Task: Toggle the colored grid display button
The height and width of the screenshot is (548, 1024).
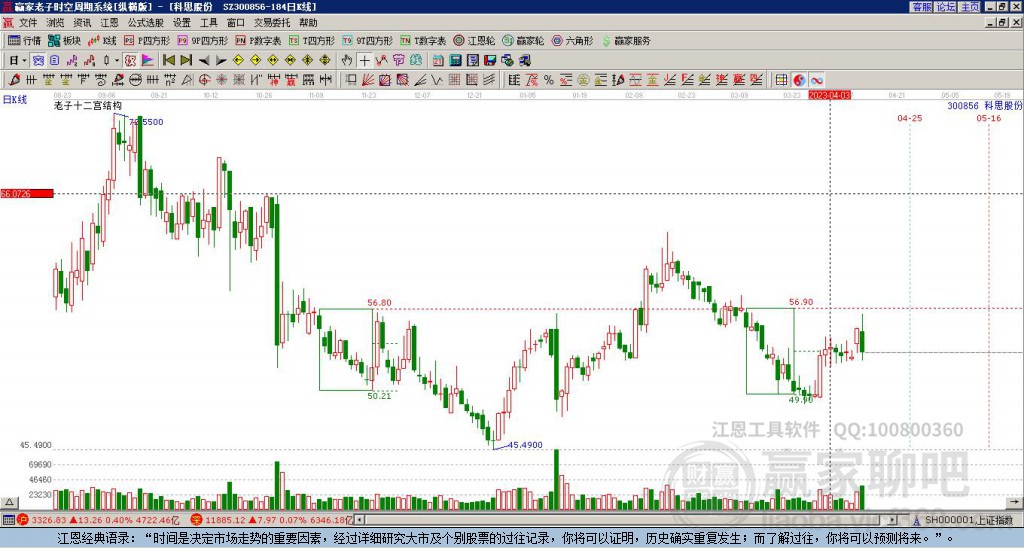Action: [782, 80]
